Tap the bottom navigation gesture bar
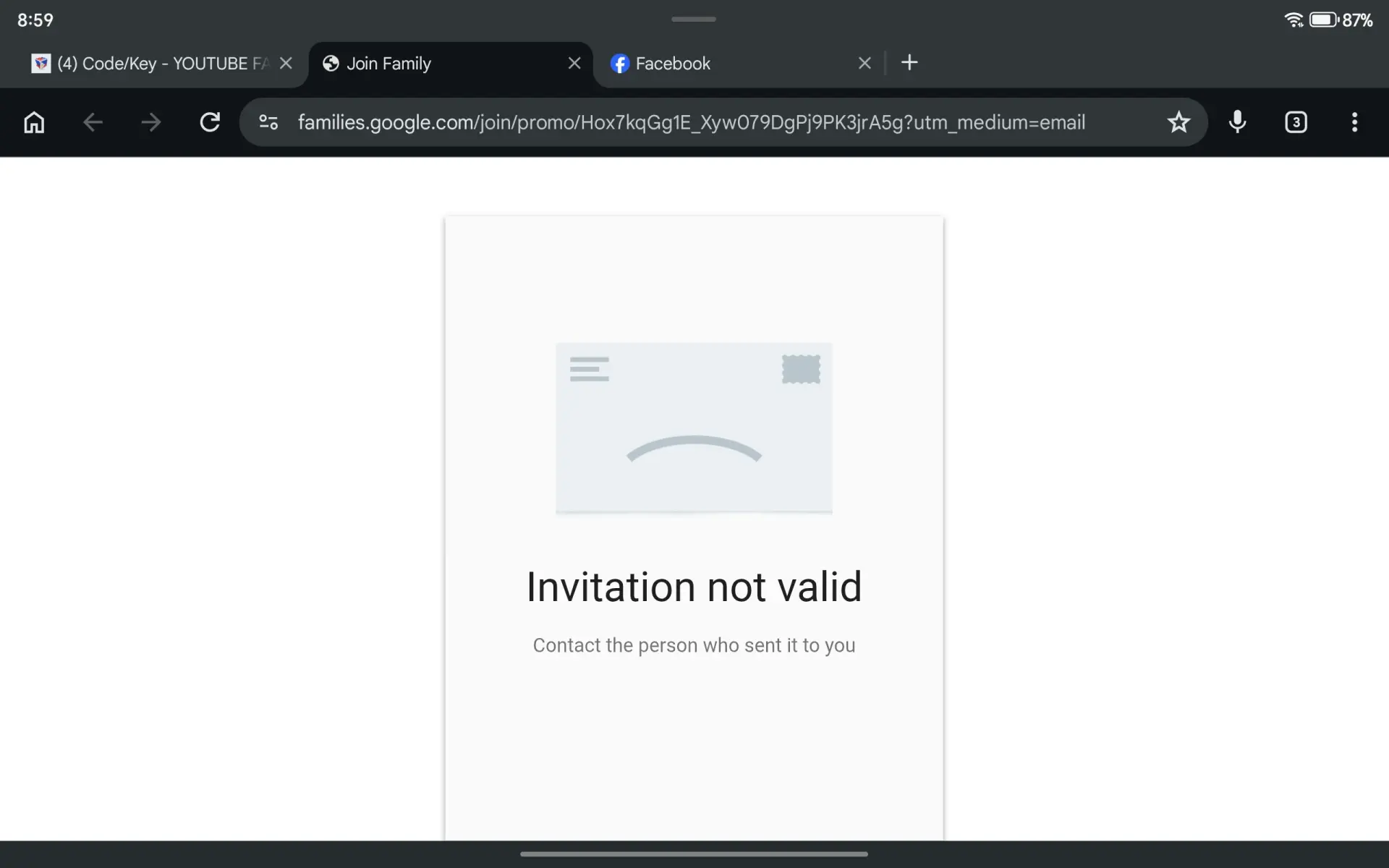This screenshot has width=1389, height=868. click(x=694, y=854)
